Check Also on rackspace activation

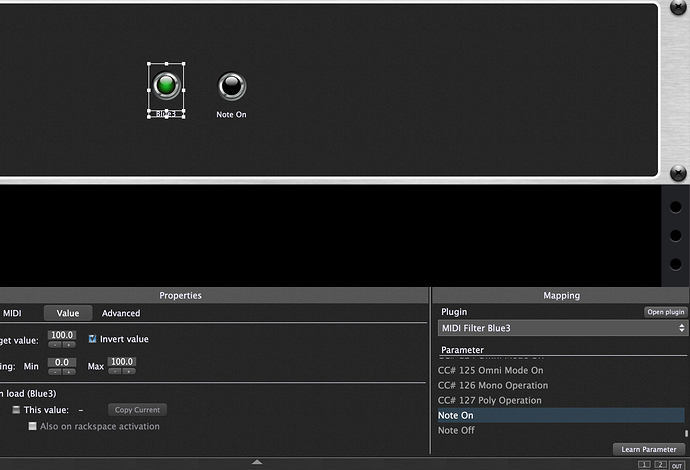point(33,426)
